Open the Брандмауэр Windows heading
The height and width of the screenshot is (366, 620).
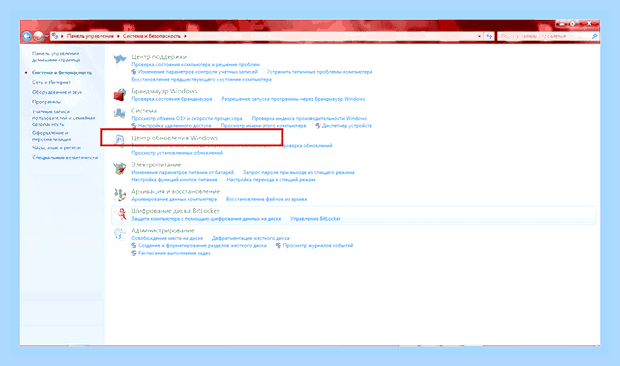tap(164, 91)
